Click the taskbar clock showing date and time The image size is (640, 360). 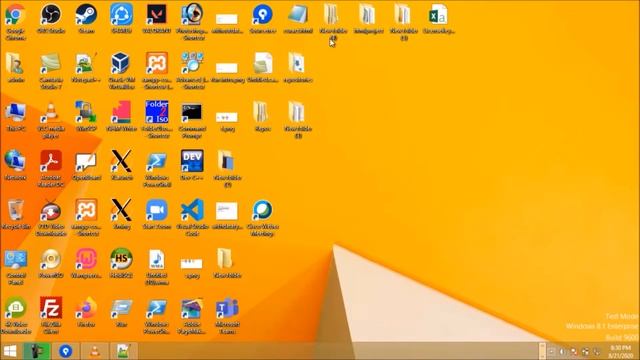(x=620, y=351)
